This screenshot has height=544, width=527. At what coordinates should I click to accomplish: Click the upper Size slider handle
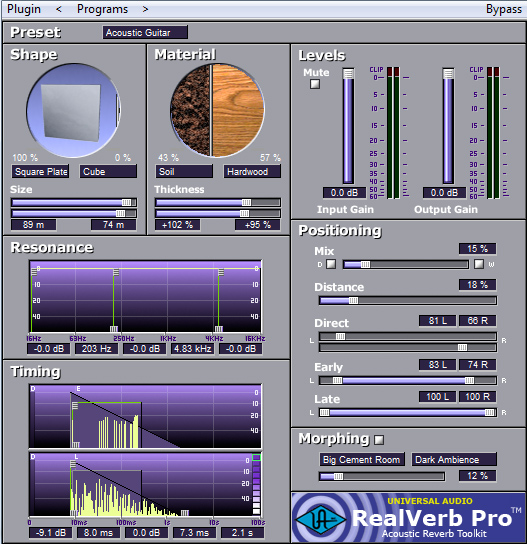[x=126, y=202]
